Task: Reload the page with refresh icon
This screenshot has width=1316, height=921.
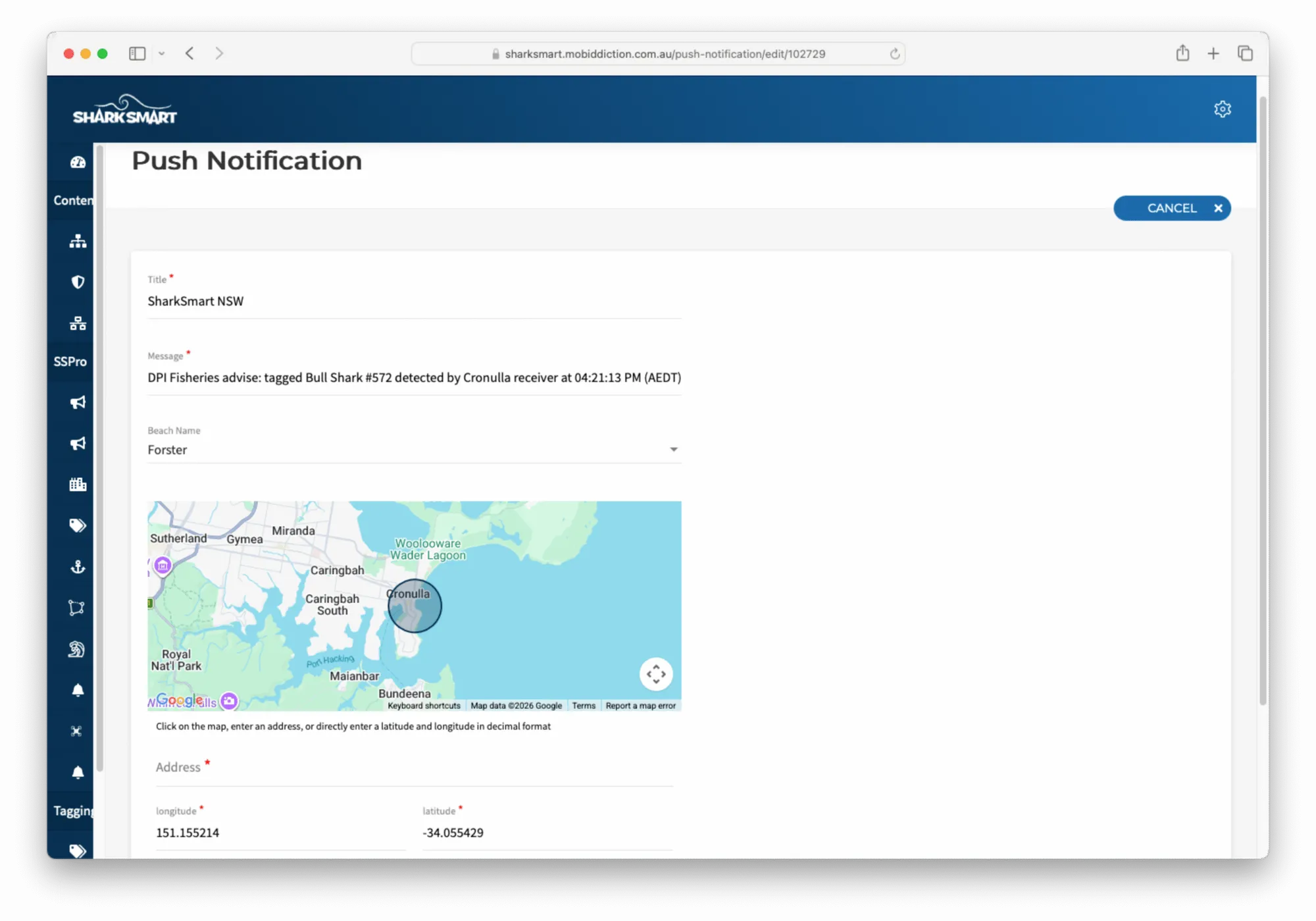Action: click(x=894, y=54)
